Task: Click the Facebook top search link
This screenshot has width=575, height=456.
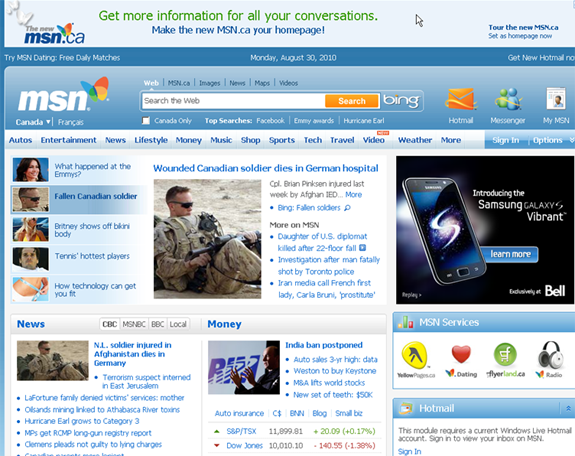Action: (x=270, y=121)
